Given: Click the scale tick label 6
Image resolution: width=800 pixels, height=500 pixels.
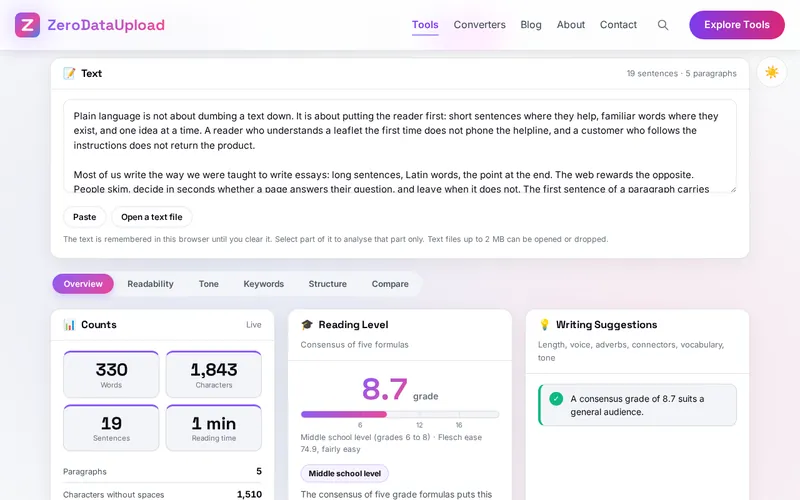Looking at the screenshot, I should pyautogui.click(x=360, y=425).
